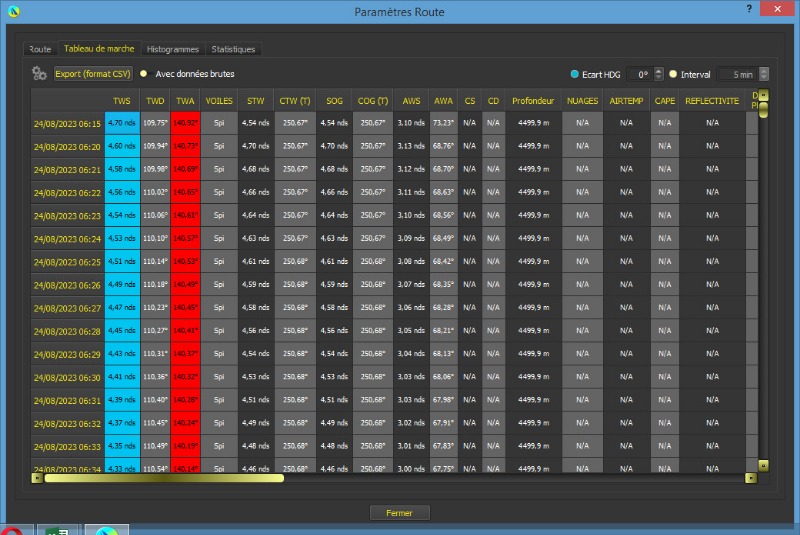Click horizontal scrollbar left arrow
This screenshot has height=535, width=800.
click(37, 478)
